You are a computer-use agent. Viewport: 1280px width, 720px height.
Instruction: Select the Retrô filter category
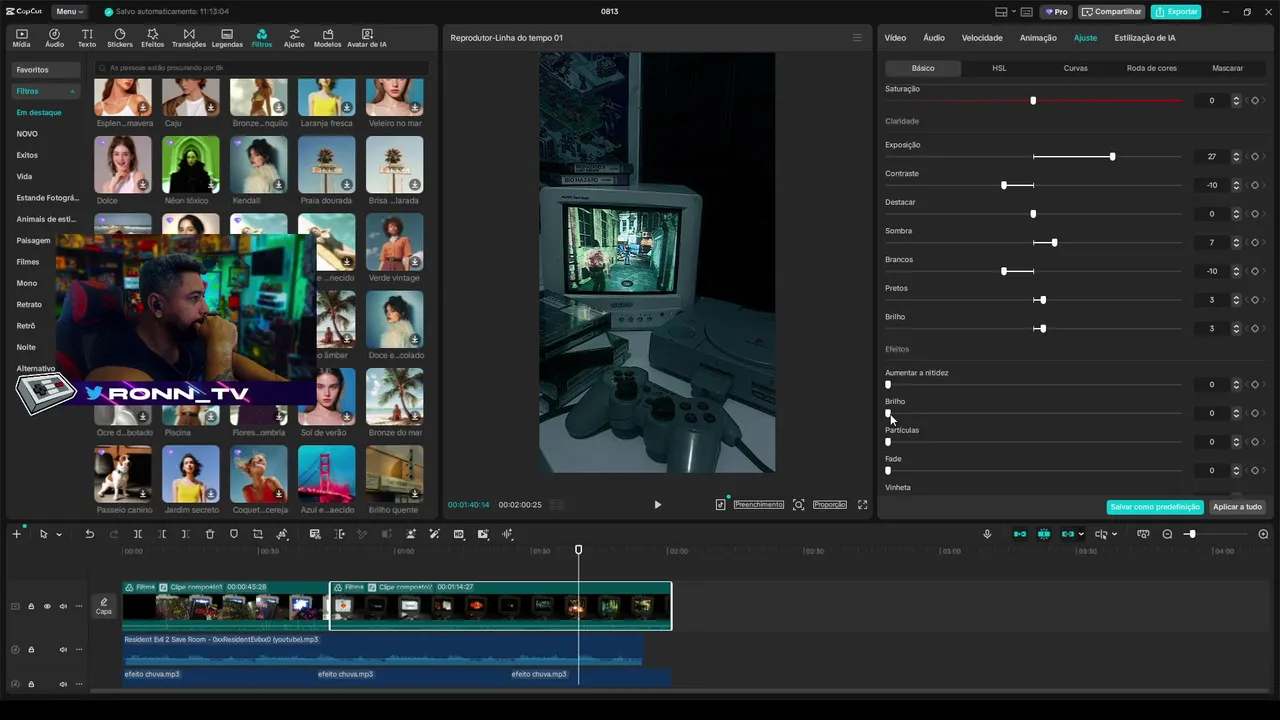[26, 326]
